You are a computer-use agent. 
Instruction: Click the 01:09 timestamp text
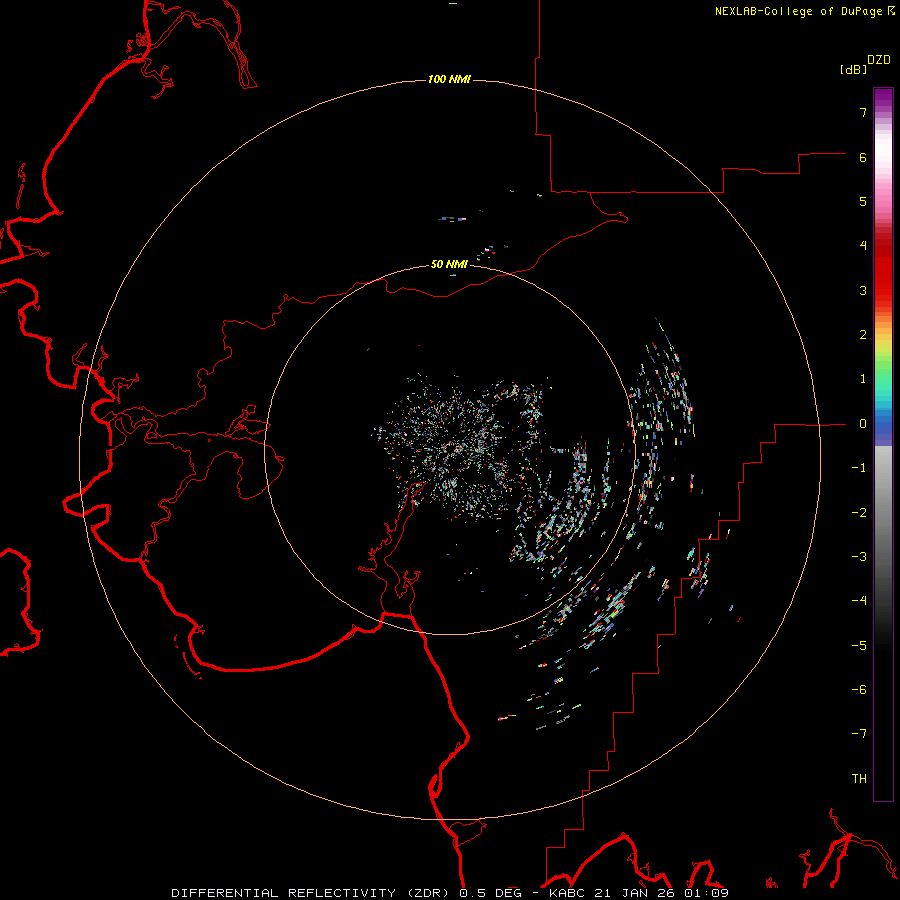click(x=706, y=893)
